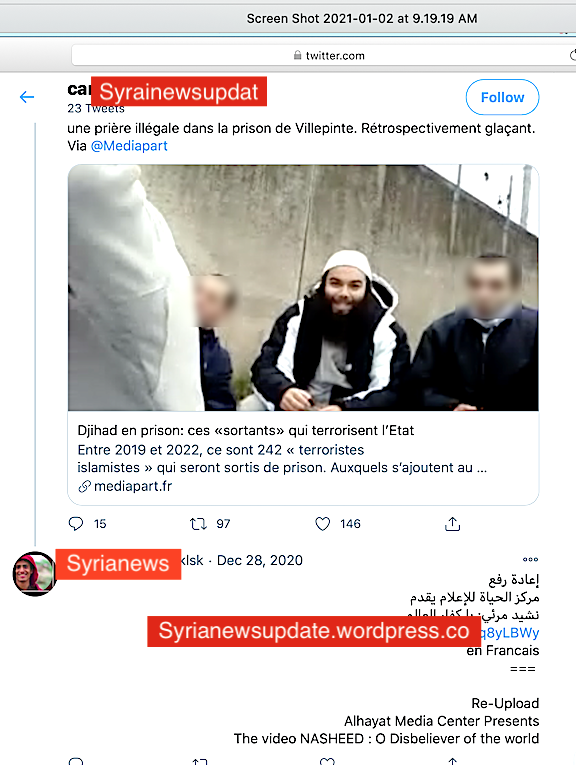The width and height of the screenshot is (576, 765).
Task: Open the shortened link ending in q8yLBWy
Action: pos(509,633)
